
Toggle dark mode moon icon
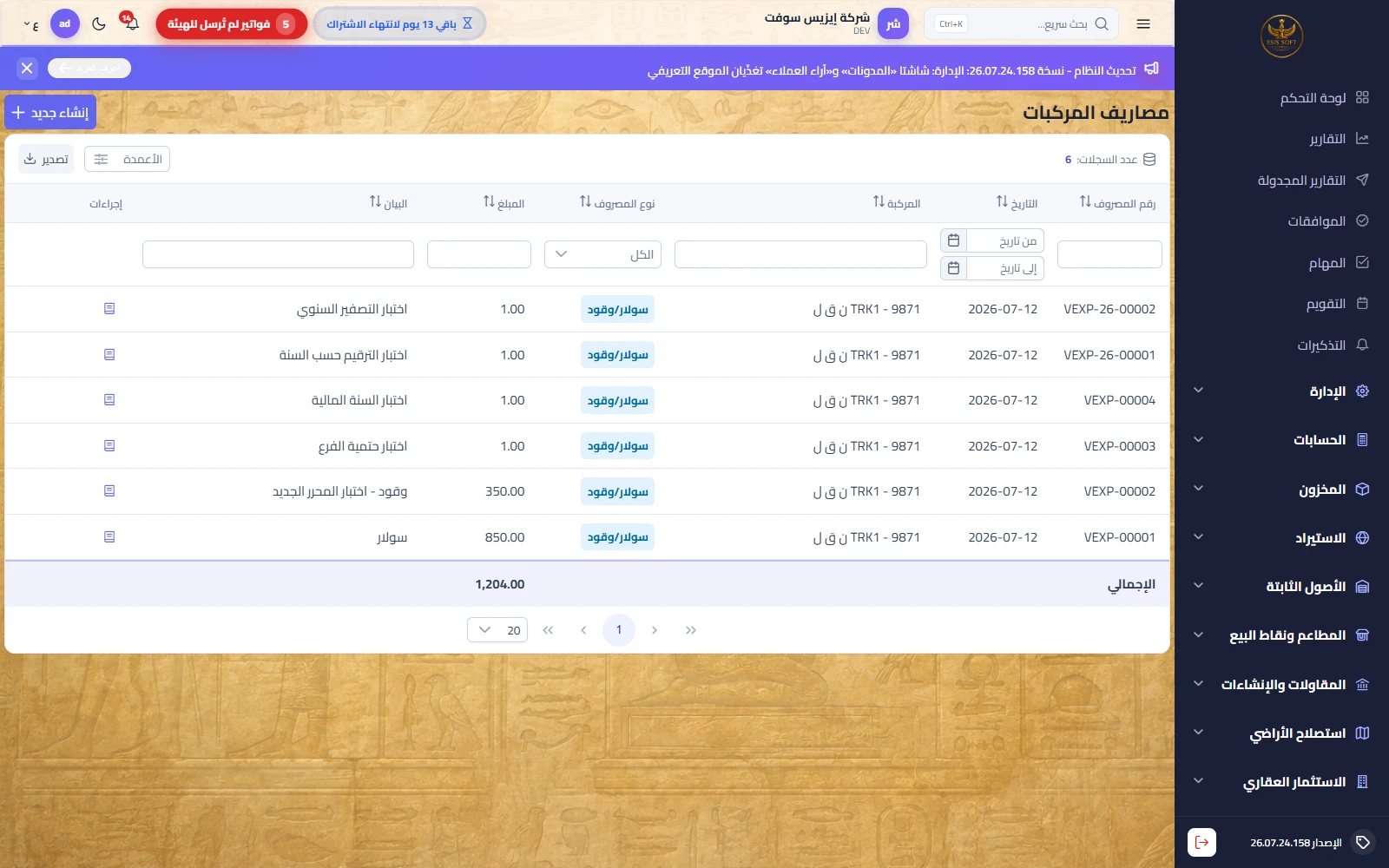click(99, 24)
